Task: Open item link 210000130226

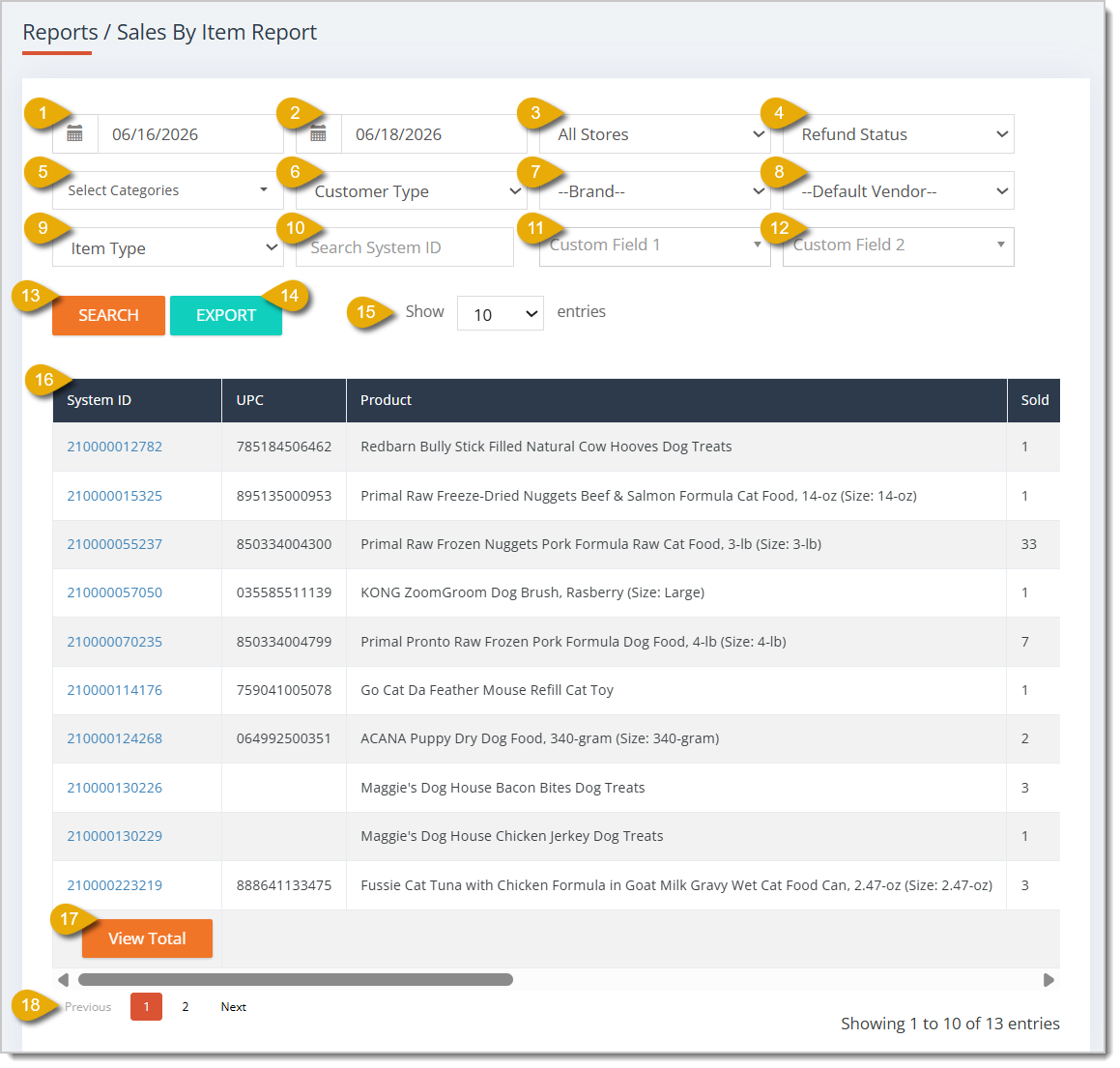Action: pyautogui.click(x=114, y=788)
